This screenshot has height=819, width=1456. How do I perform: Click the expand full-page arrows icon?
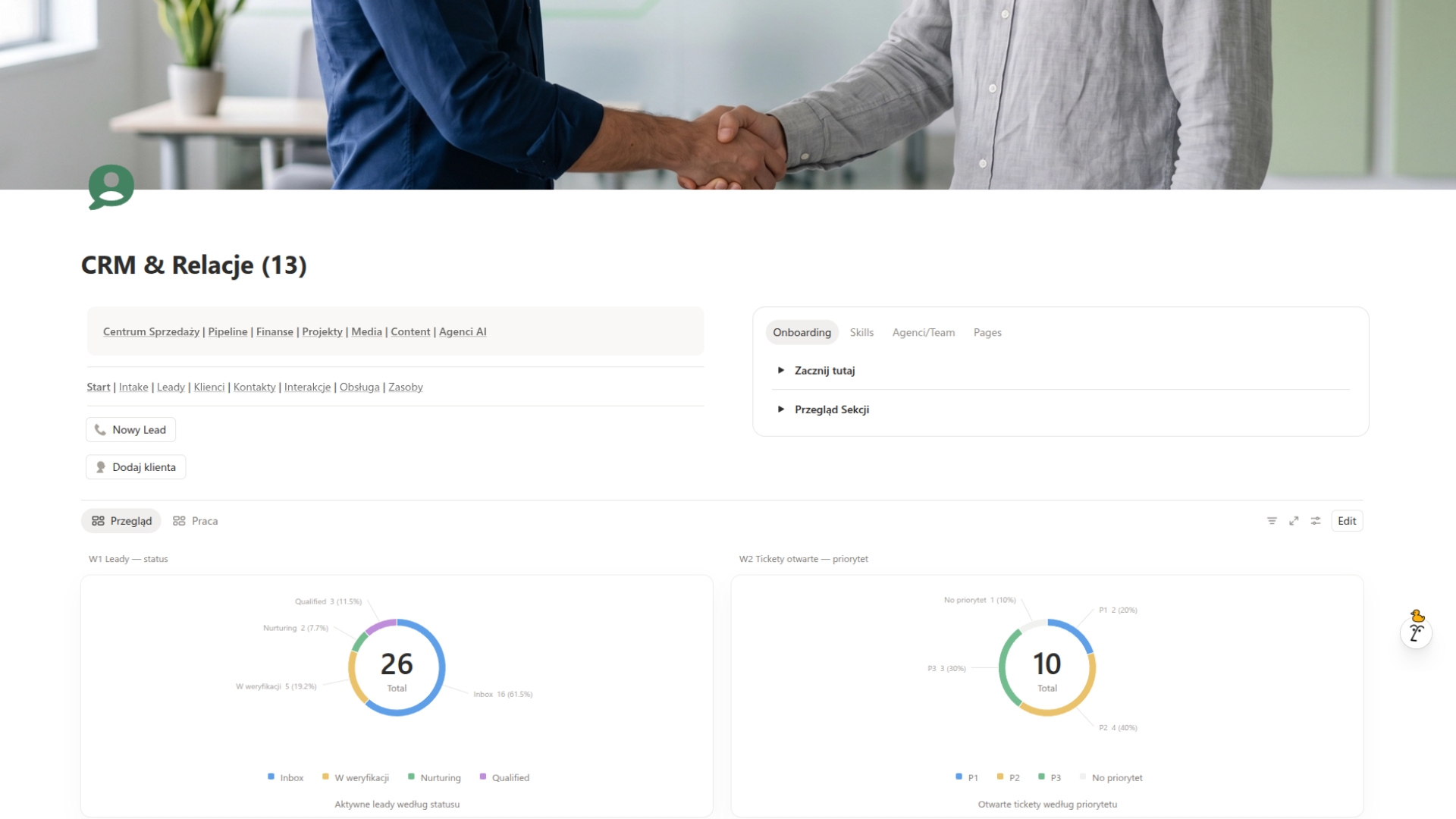pyautogui.click(x=1294, y=521)
